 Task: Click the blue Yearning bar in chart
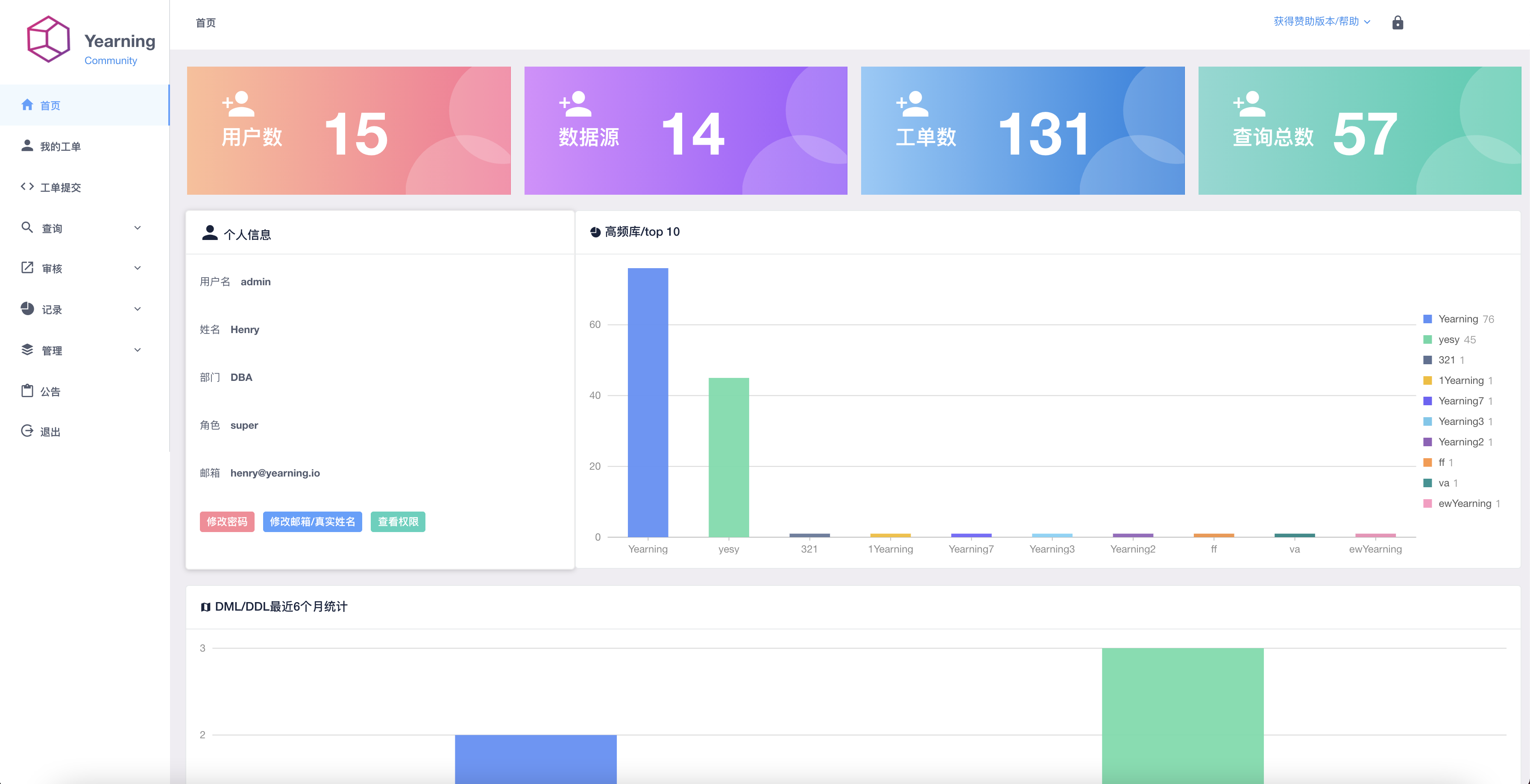click(648, 402)
